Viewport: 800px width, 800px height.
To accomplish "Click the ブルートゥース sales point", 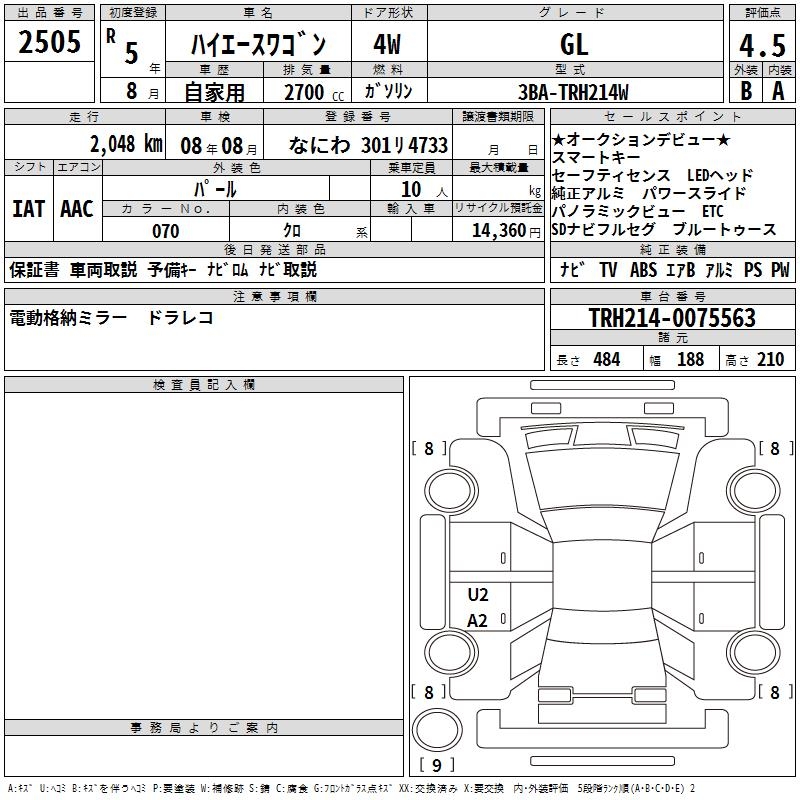I will pos(724,230).
